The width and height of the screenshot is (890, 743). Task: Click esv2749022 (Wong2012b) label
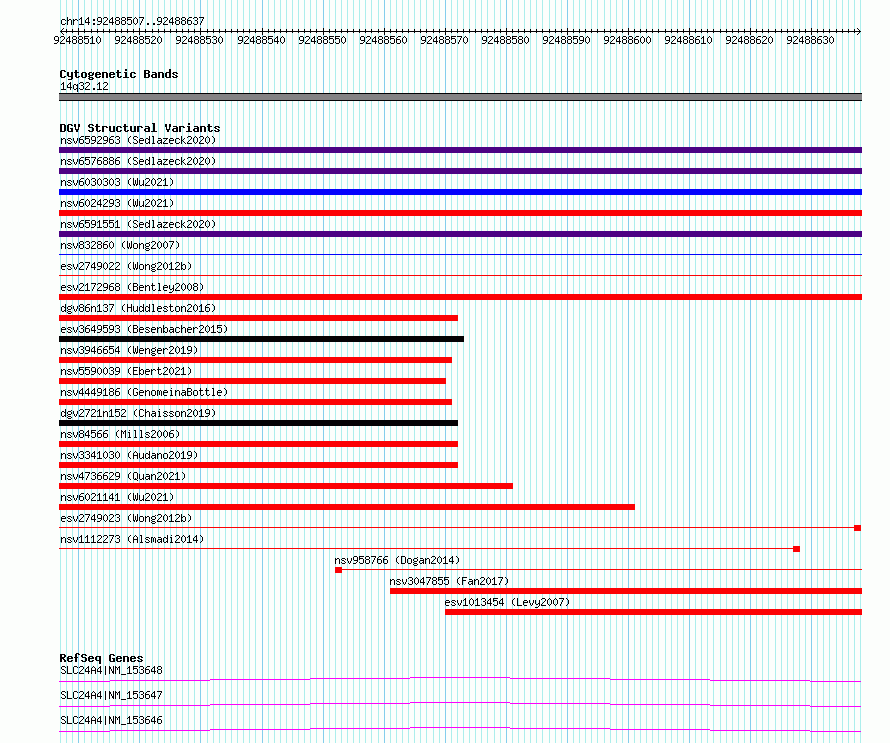pyautogui.click(x=126, y=266)
